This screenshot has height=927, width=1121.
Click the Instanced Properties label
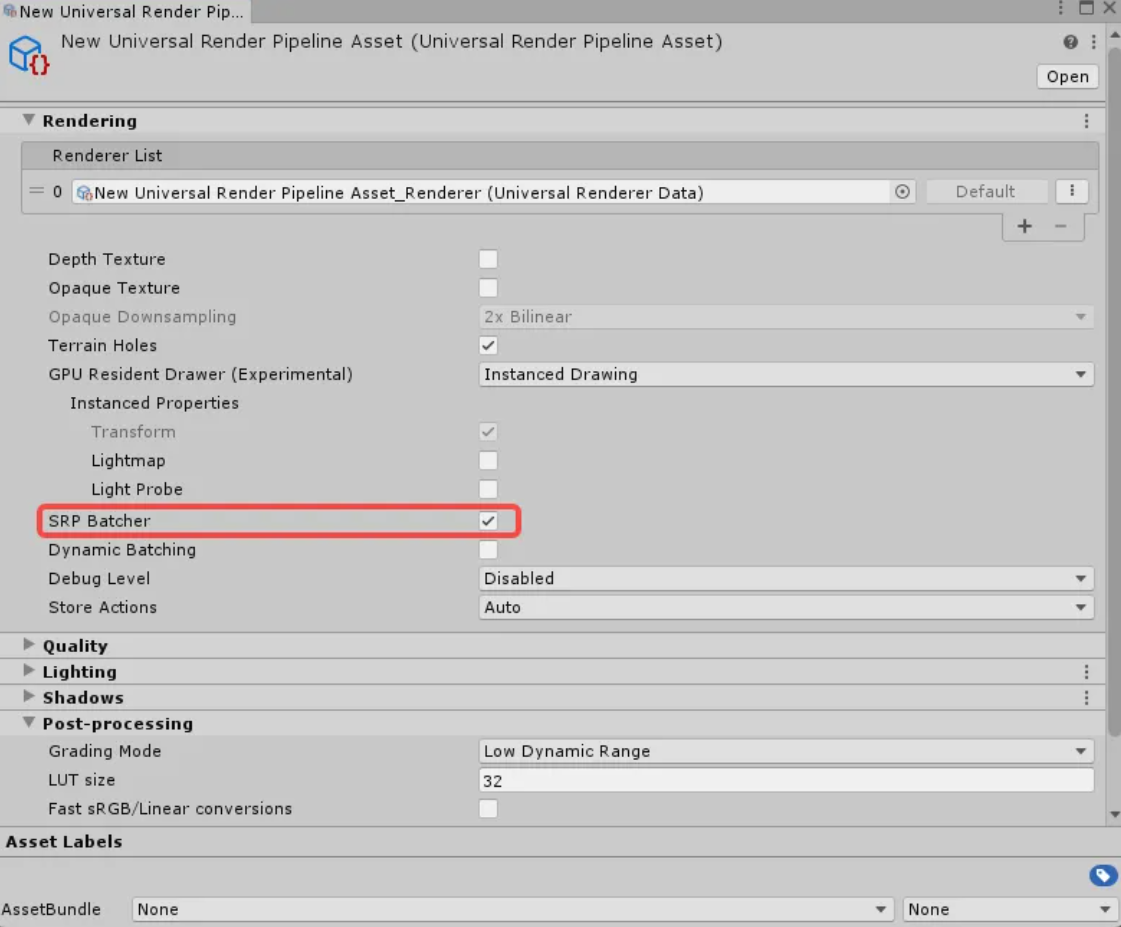click(154, 403)
